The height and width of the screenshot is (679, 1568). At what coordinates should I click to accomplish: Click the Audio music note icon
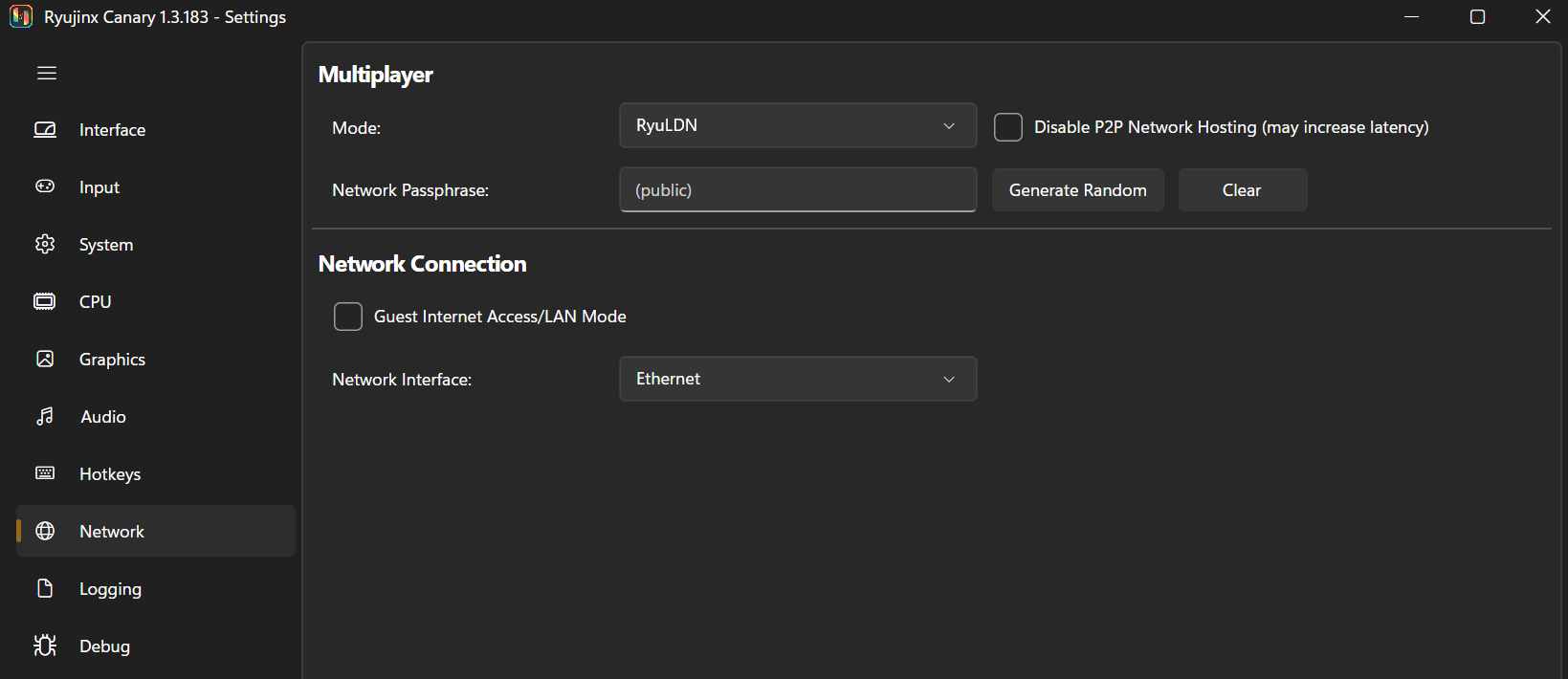45,416
